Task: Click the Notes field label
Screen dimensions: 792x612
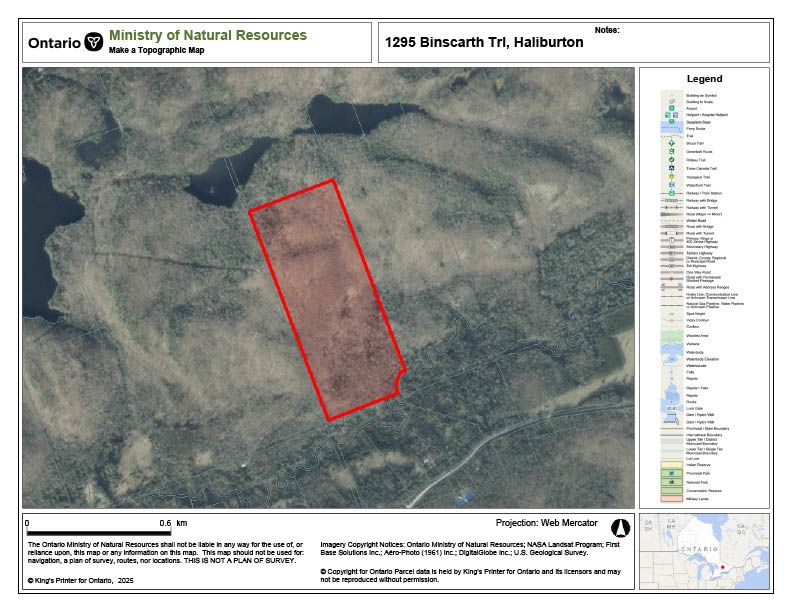Action: 606,30
